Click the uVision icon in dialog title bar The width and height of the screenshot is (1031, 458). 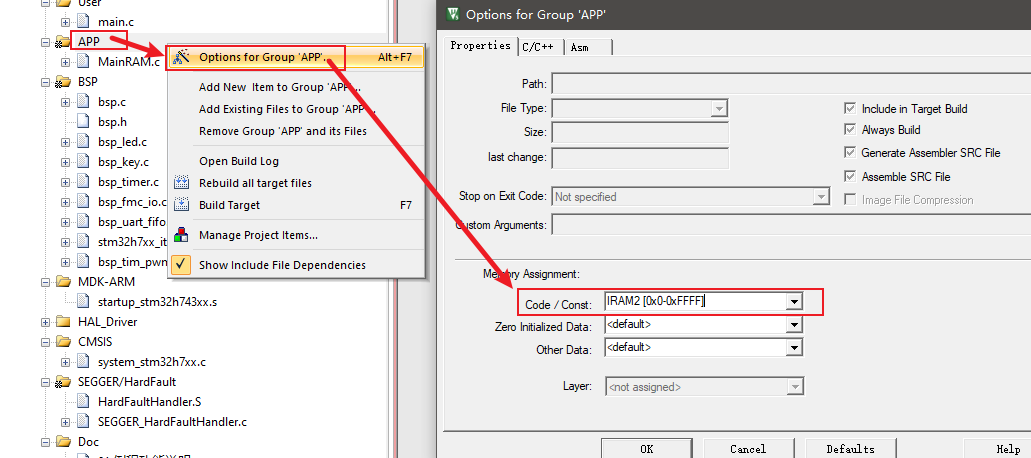(x=453, y=14)
